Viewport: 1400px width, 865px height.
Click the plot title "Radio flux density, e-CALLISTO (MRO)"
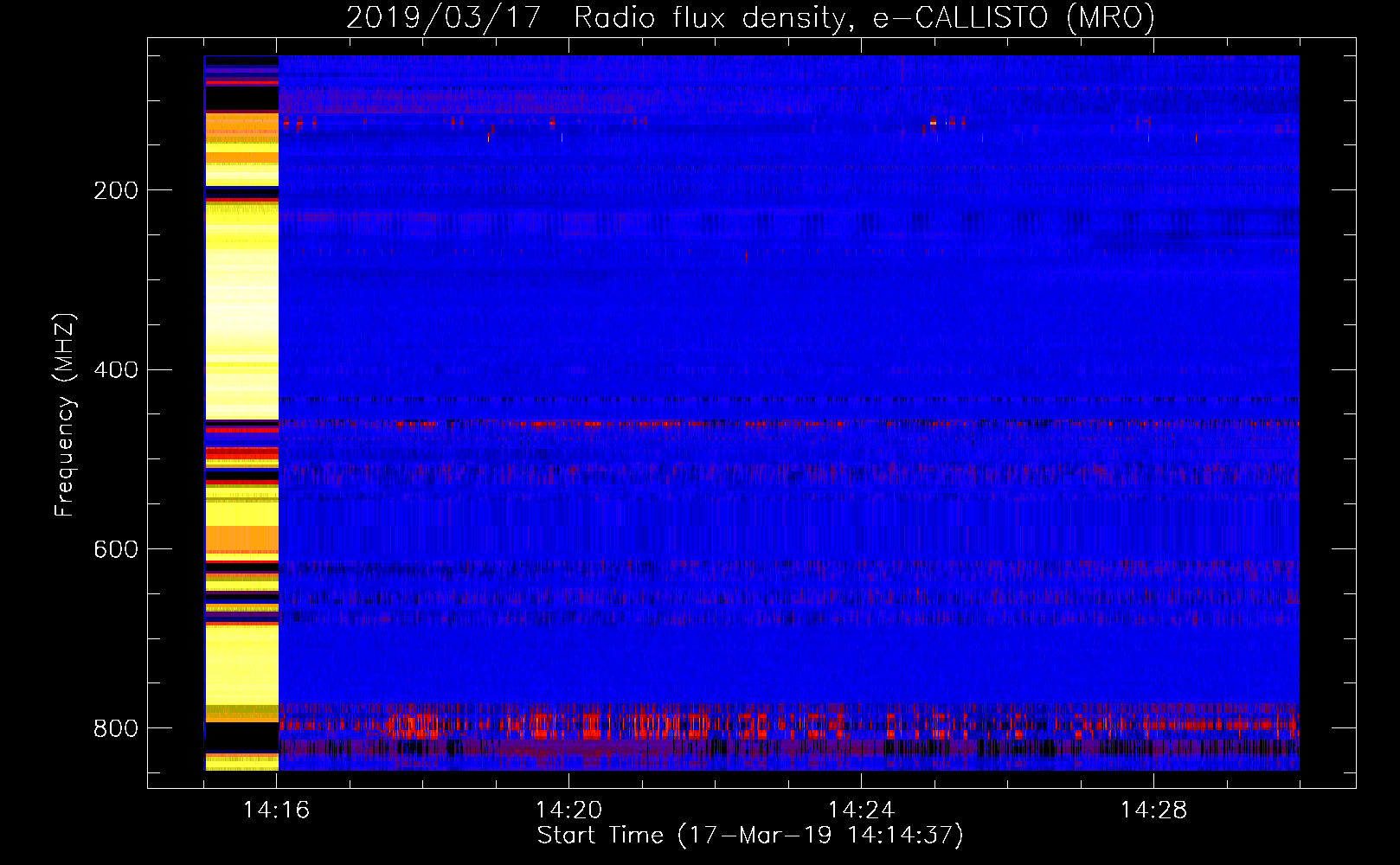[864, 17]
